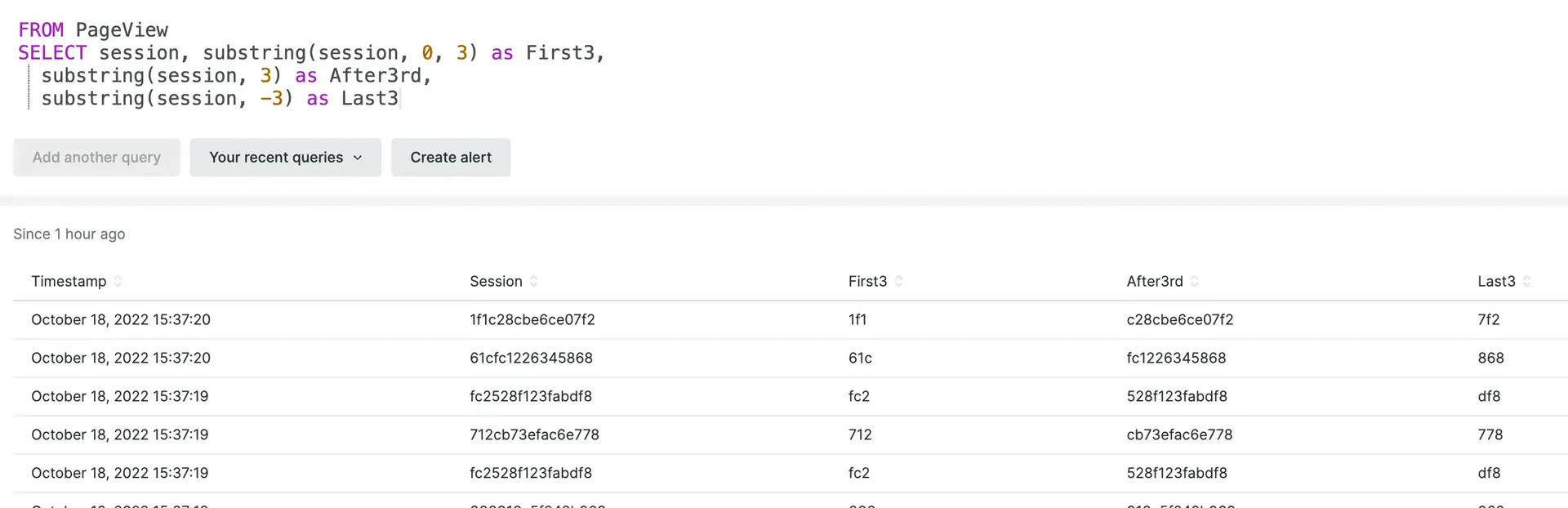
Task: Click session value 1f1c28cbe6ce07f2
Action: pyautogui.click(x=532, y=319)
